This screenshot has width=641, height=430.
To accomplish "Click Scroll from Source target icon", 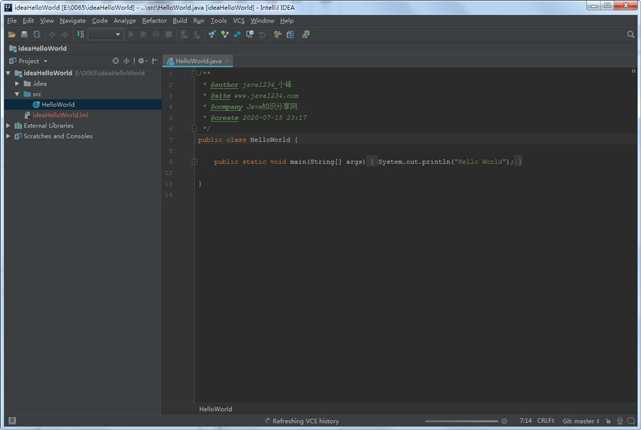I will 116,61.
